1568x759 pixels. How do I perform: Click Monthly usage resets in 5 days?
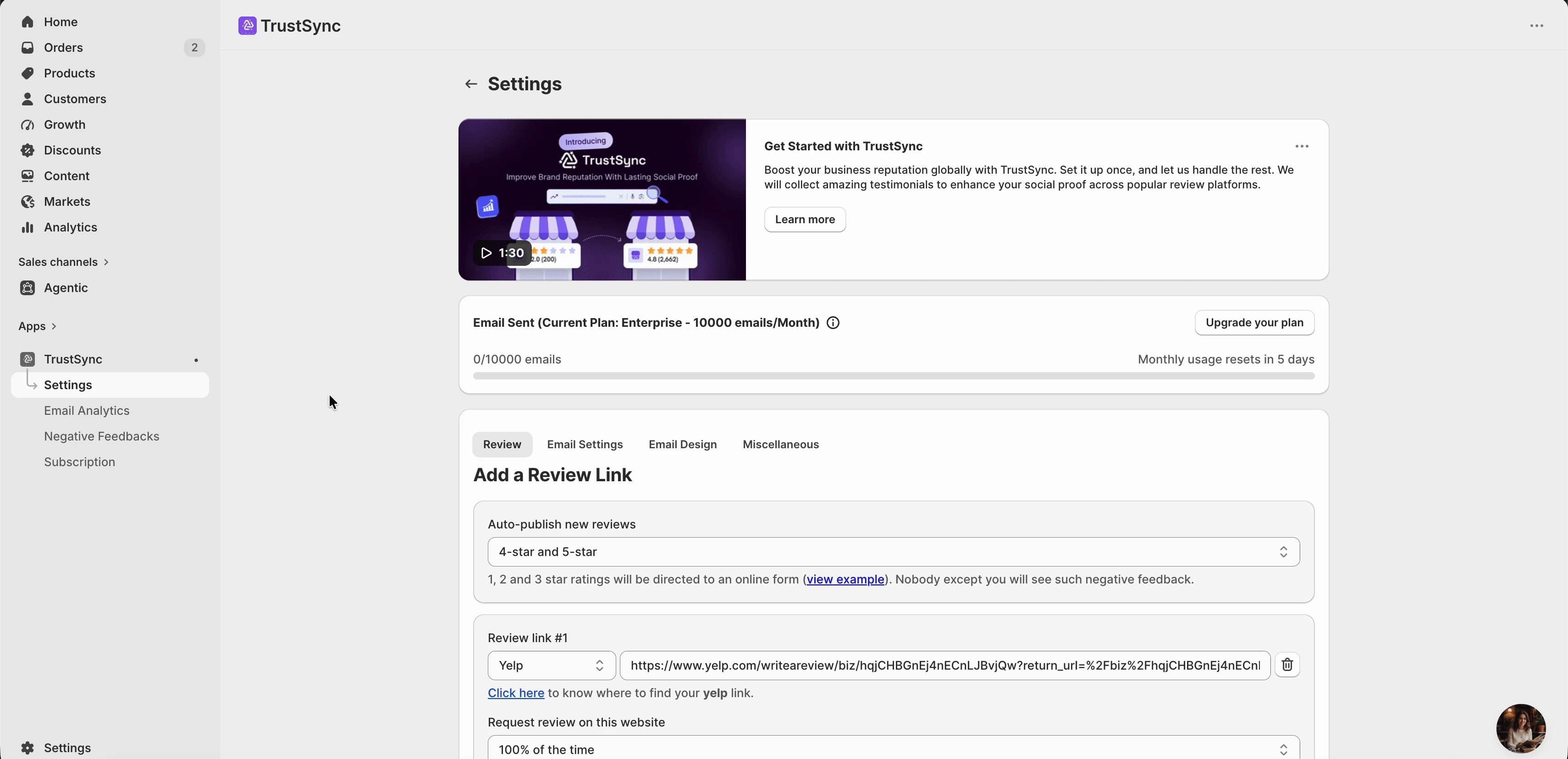tap(1226, 359)
